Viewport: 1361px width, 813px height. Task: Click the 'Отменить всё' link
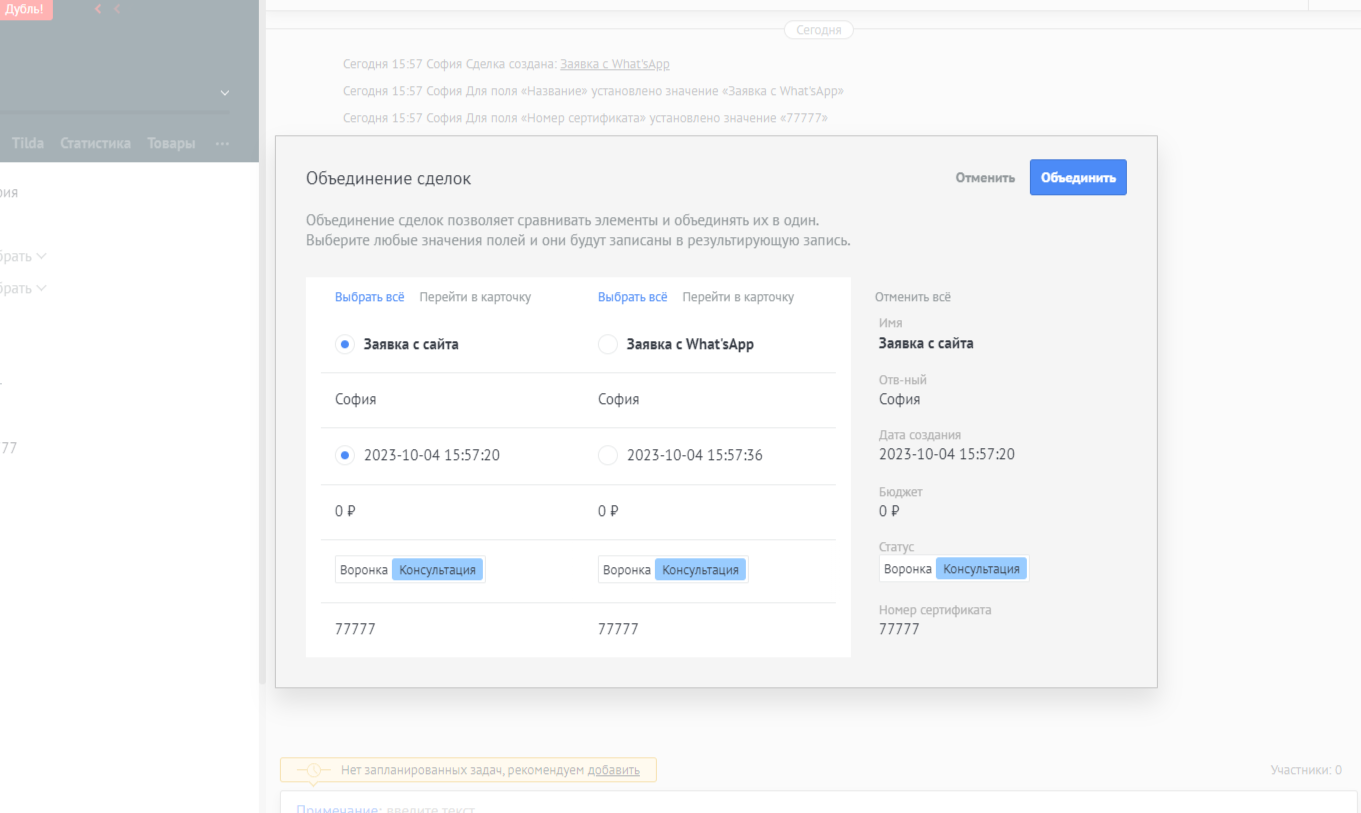click(x=913, y=297)
